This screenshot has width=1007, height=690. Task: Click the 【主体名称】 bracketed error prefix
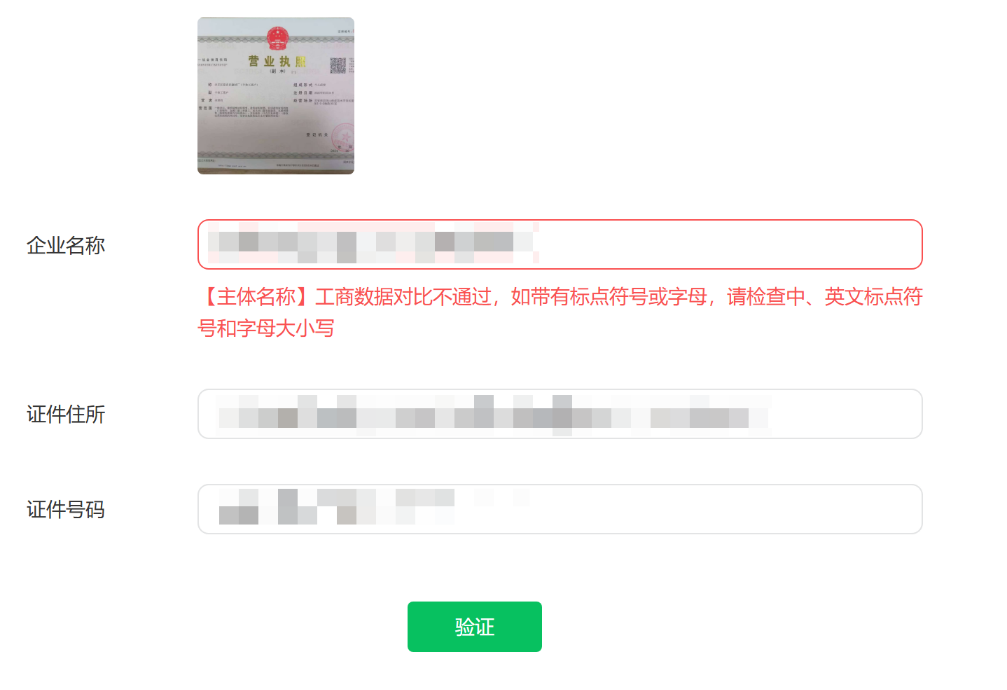click(x=256, y=297)
